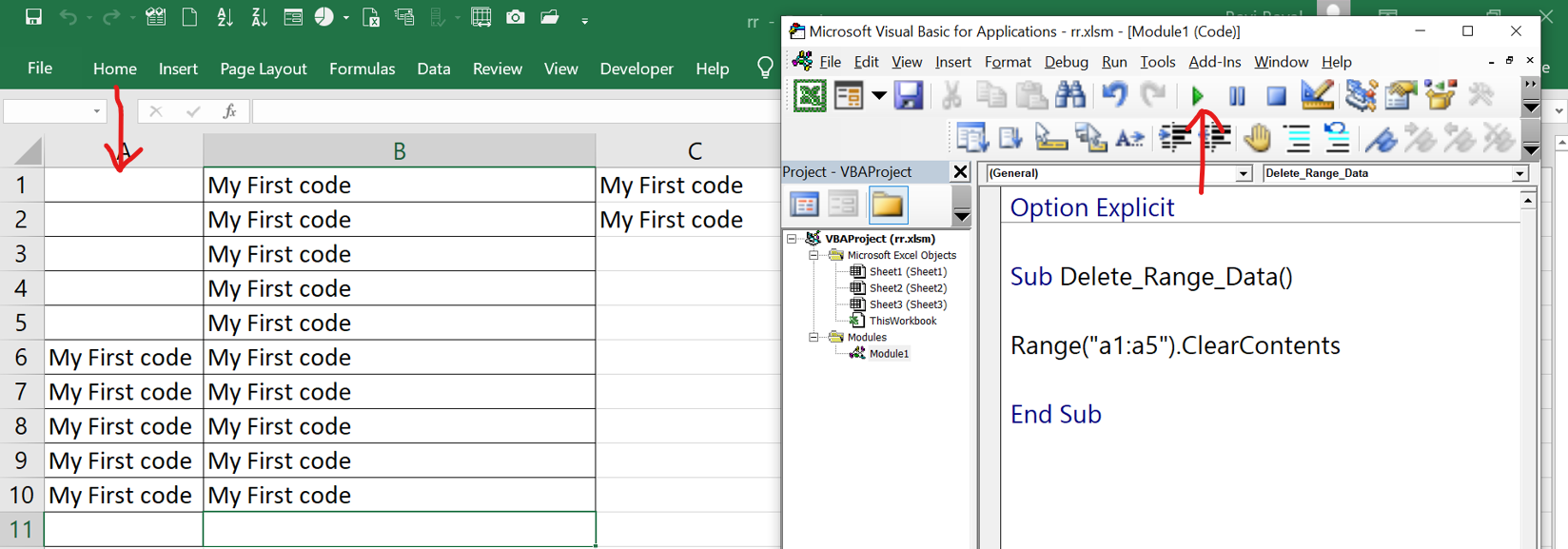Collapse the Modules folder node
Image resolution: width=1568 pixels, height=549 pixels.
click(813, 337)
